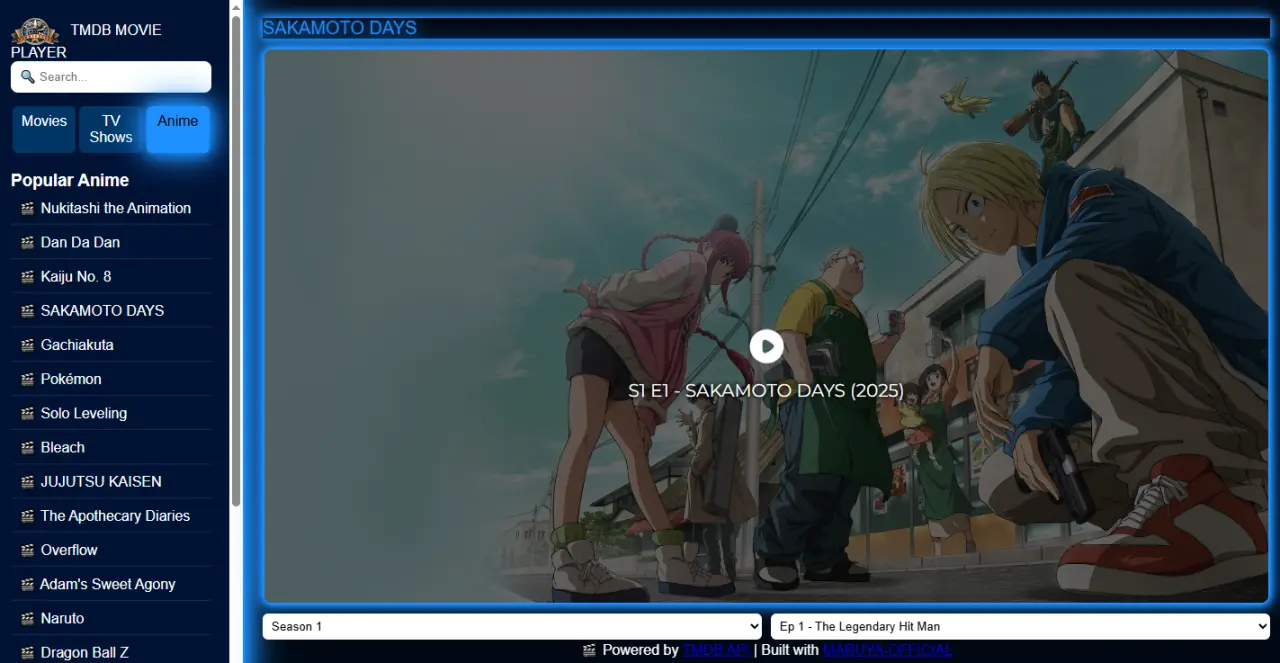Click the Popular Anime heading
The image size is (1280, 663).
70,180
